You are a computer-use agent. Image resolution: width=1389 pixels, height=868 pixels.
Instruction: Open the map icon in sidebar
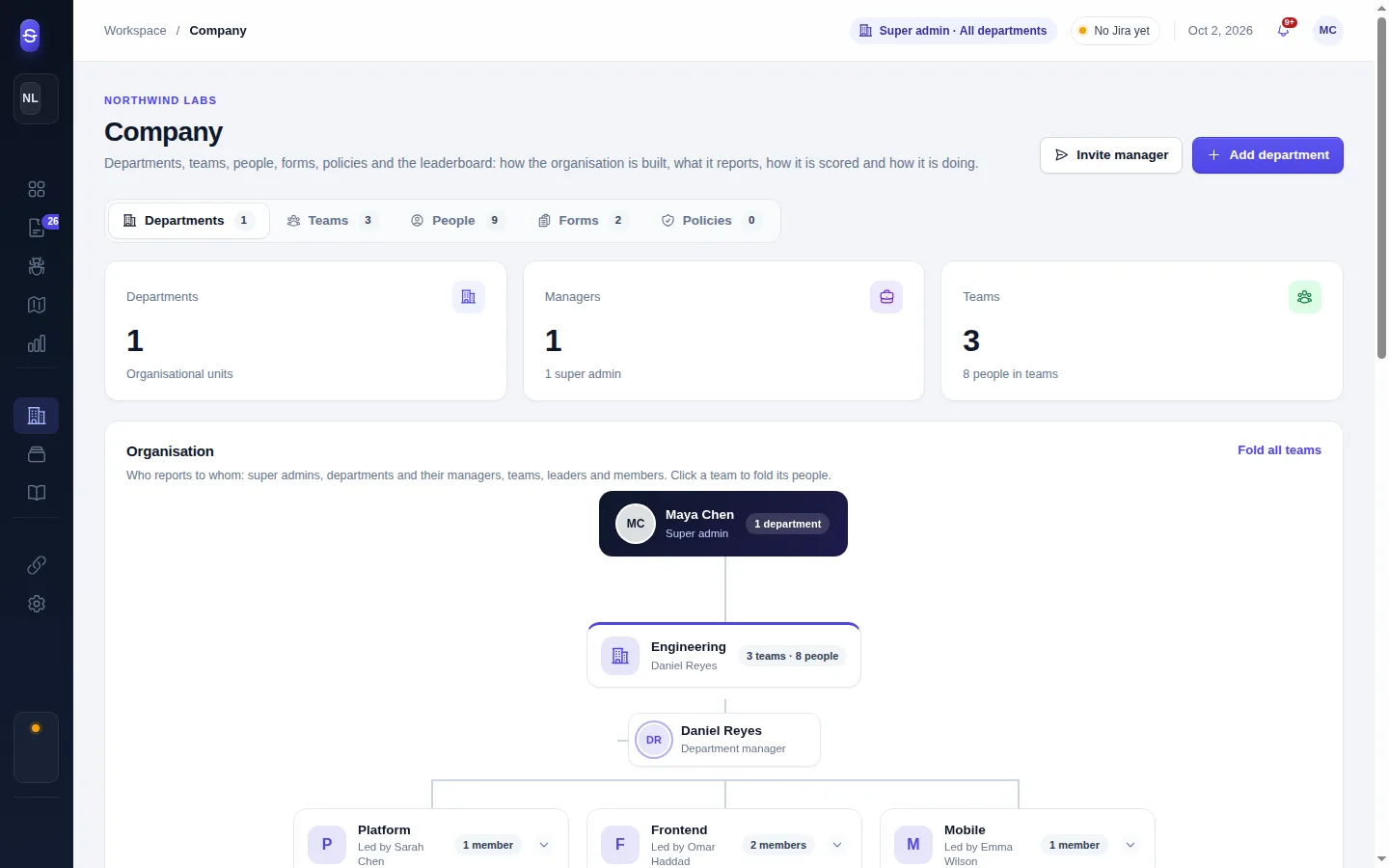click(37, 305)
